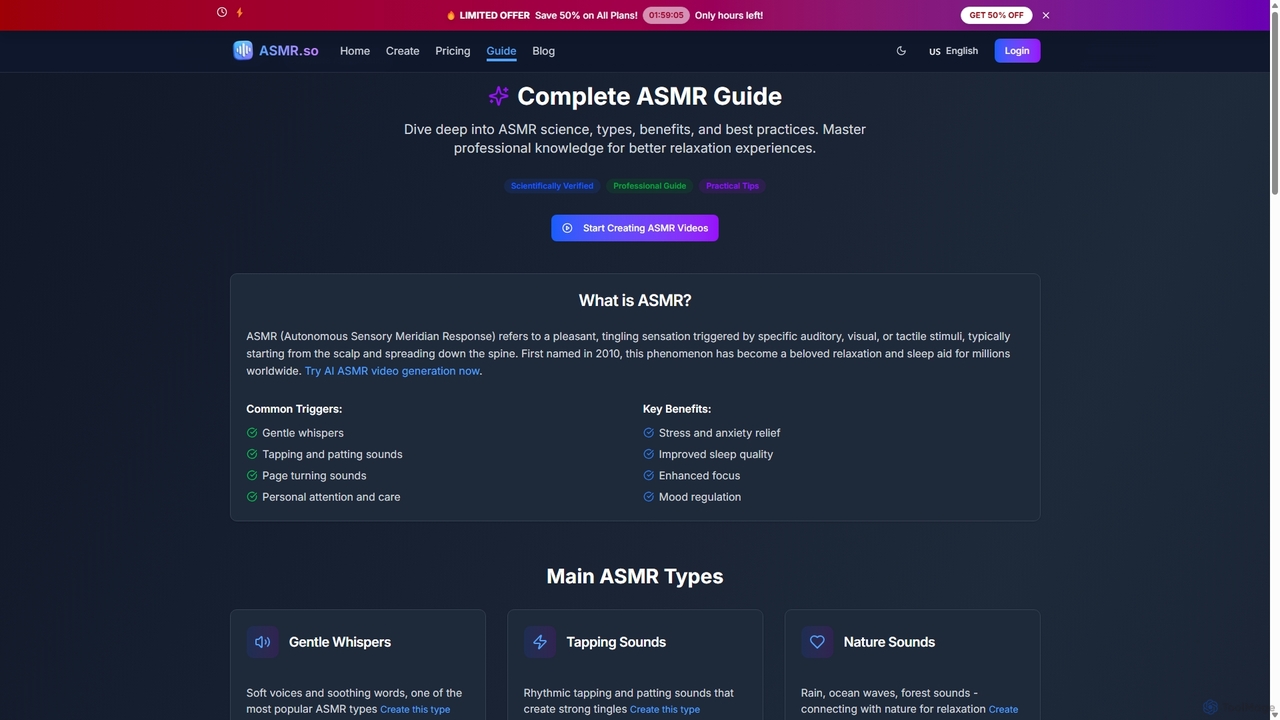Click badge icon beside Mood regulation
Image resolution: width=1280 pixels, height=720 pixels.
click(x=649, y=497)
